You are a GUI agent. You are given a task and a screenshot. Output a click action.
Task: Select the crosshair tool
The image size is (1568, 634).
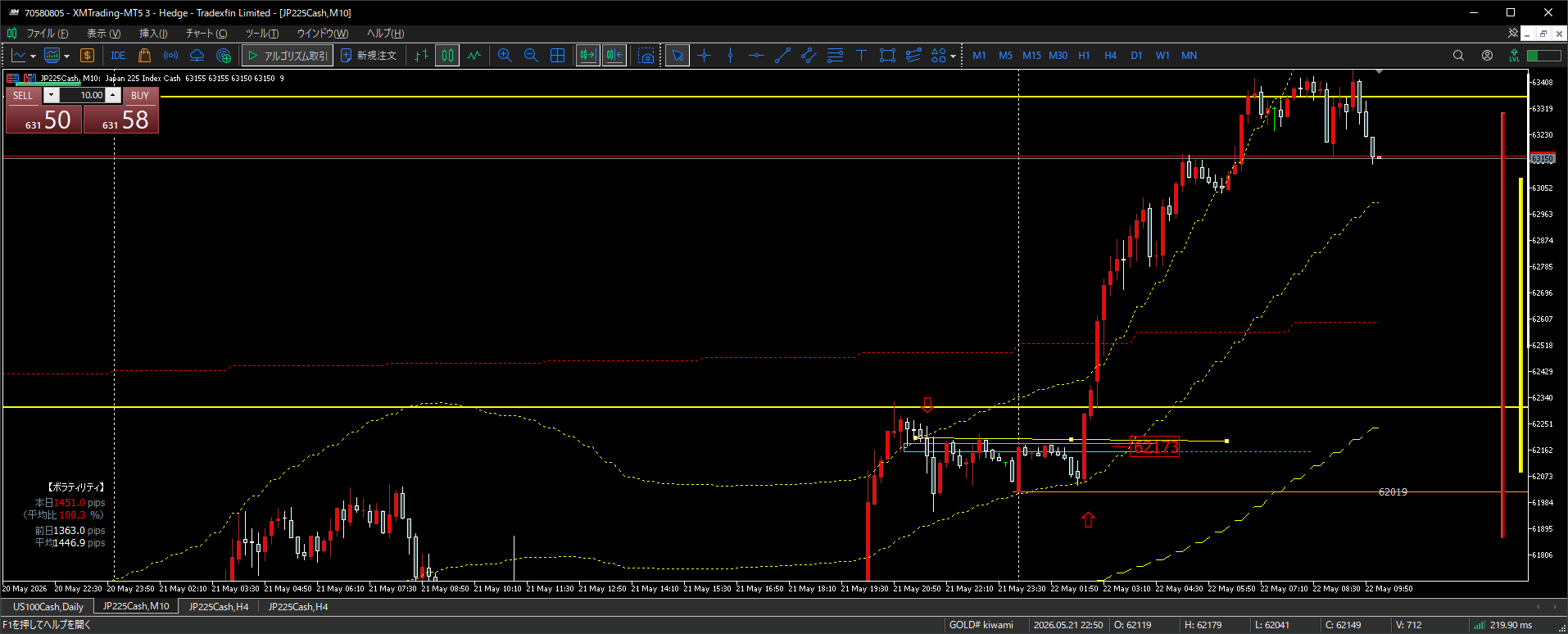[704, 56]
